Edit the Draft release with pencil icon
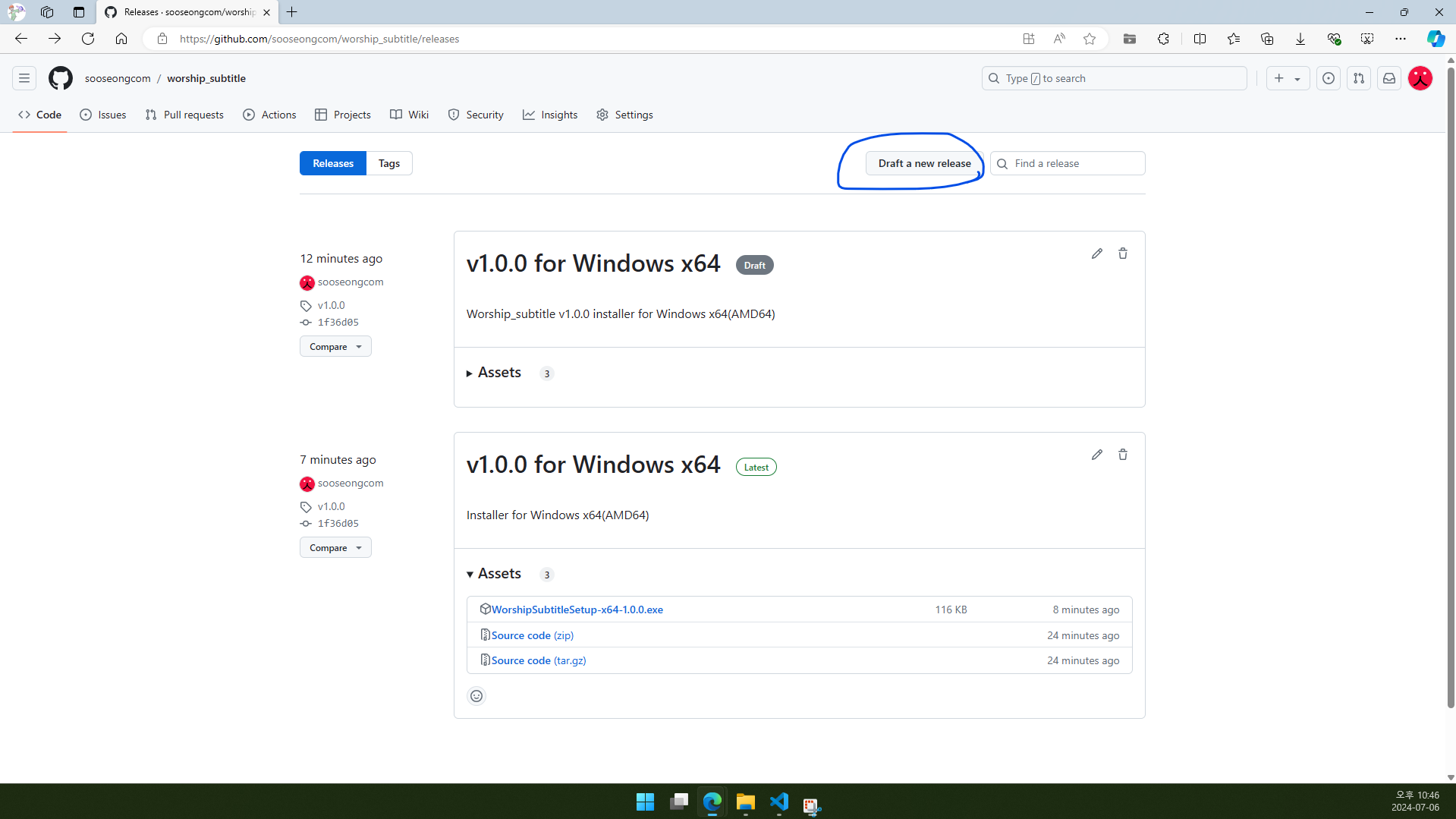The image size is (1456, 819). [x=1097, y=254]
